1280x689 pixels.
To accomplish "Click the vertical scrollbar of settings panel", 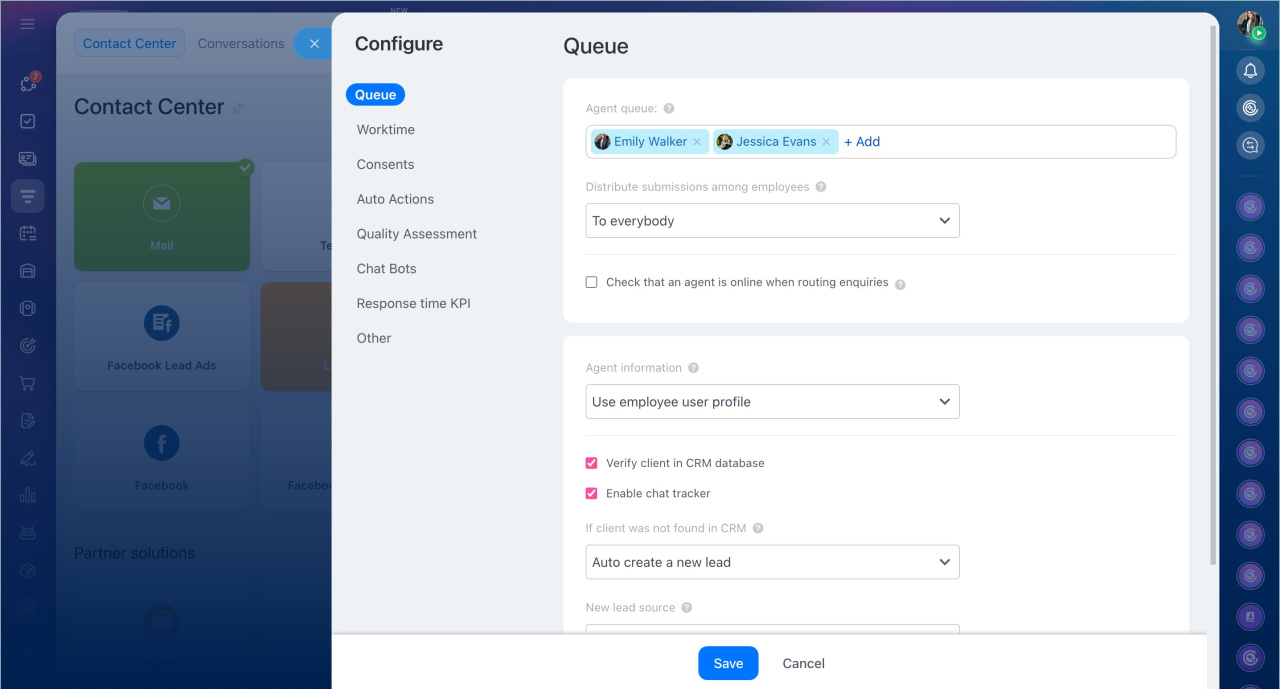I will pos(1214,300).
